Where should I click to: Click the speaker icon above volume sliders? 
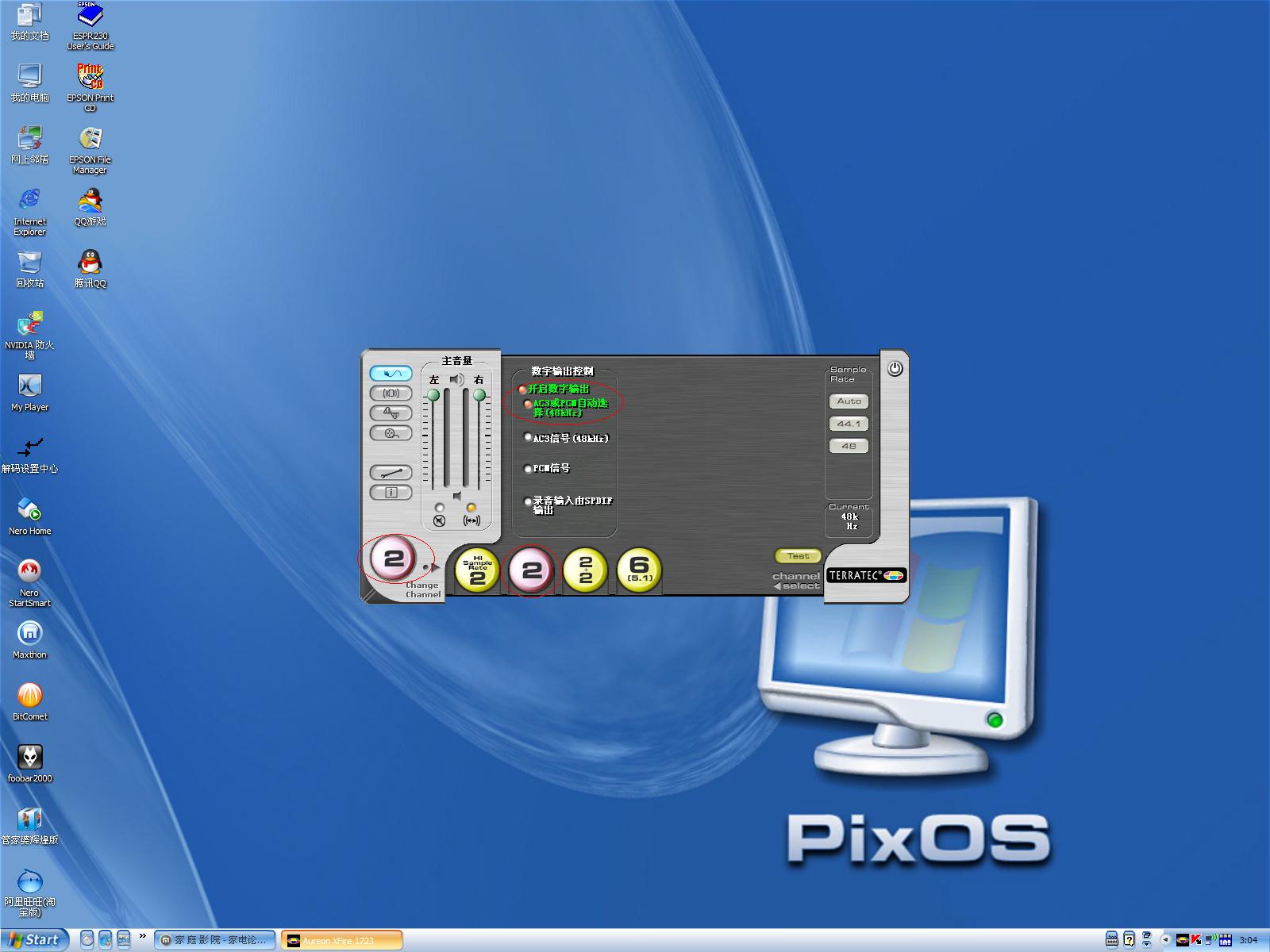point(456,380)
